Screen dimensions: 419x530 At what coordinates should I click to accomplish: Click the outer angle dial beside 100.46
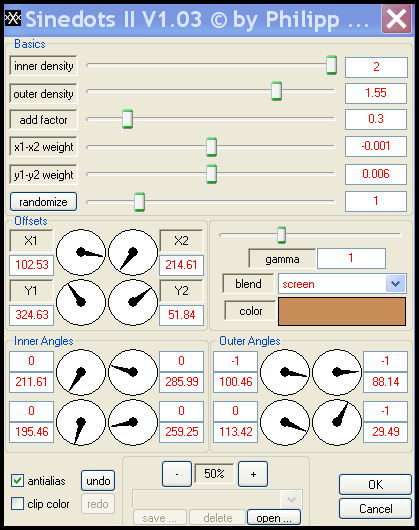pos(285,372)
